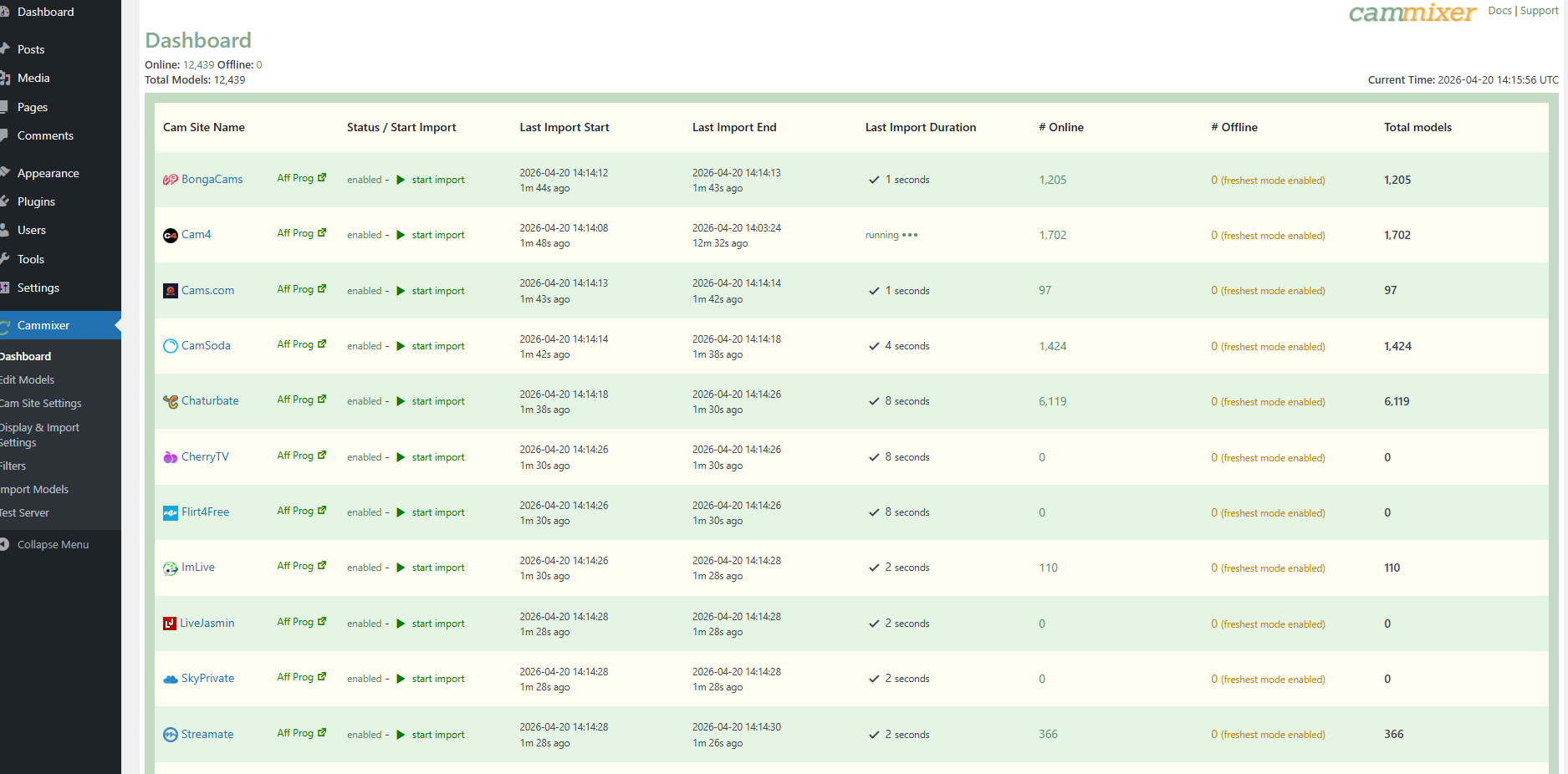
Task: Click the SkyPrivate cloud icon
Action: point(171,679)
